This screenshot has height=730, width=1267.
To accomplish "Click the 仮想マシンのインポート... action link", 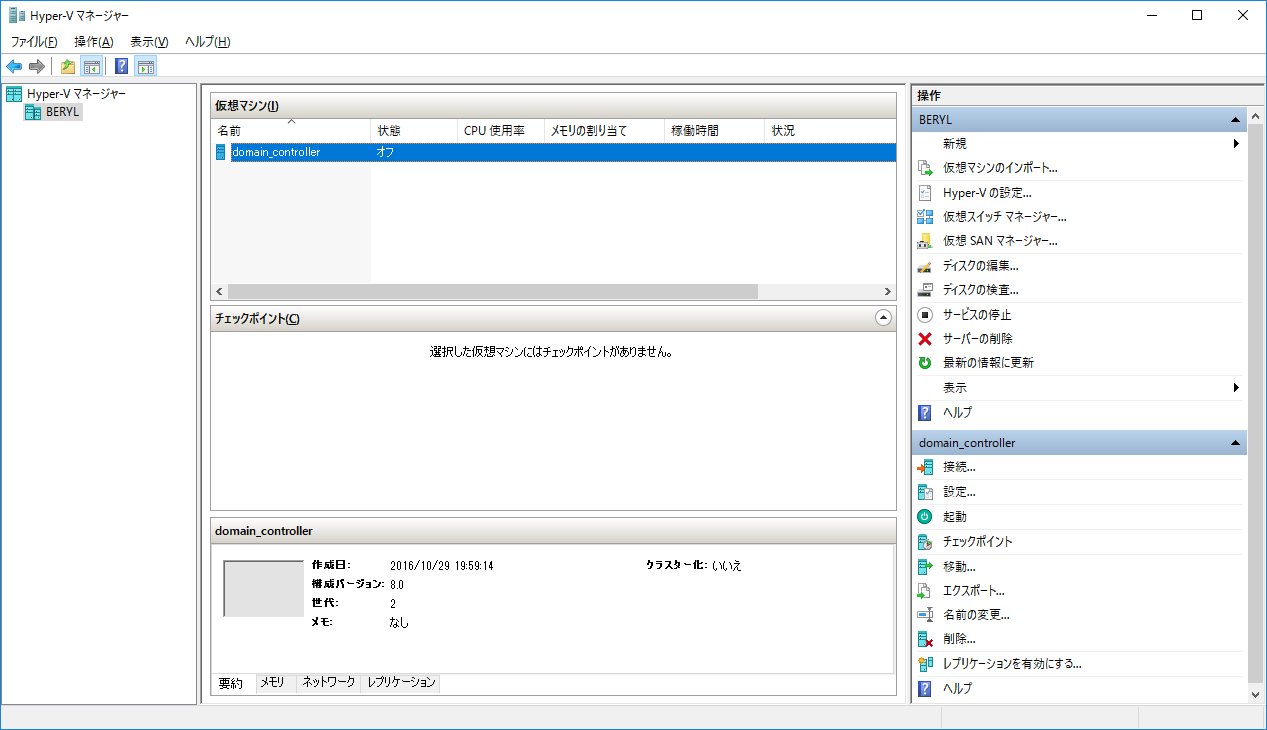I will [1000, 168].
